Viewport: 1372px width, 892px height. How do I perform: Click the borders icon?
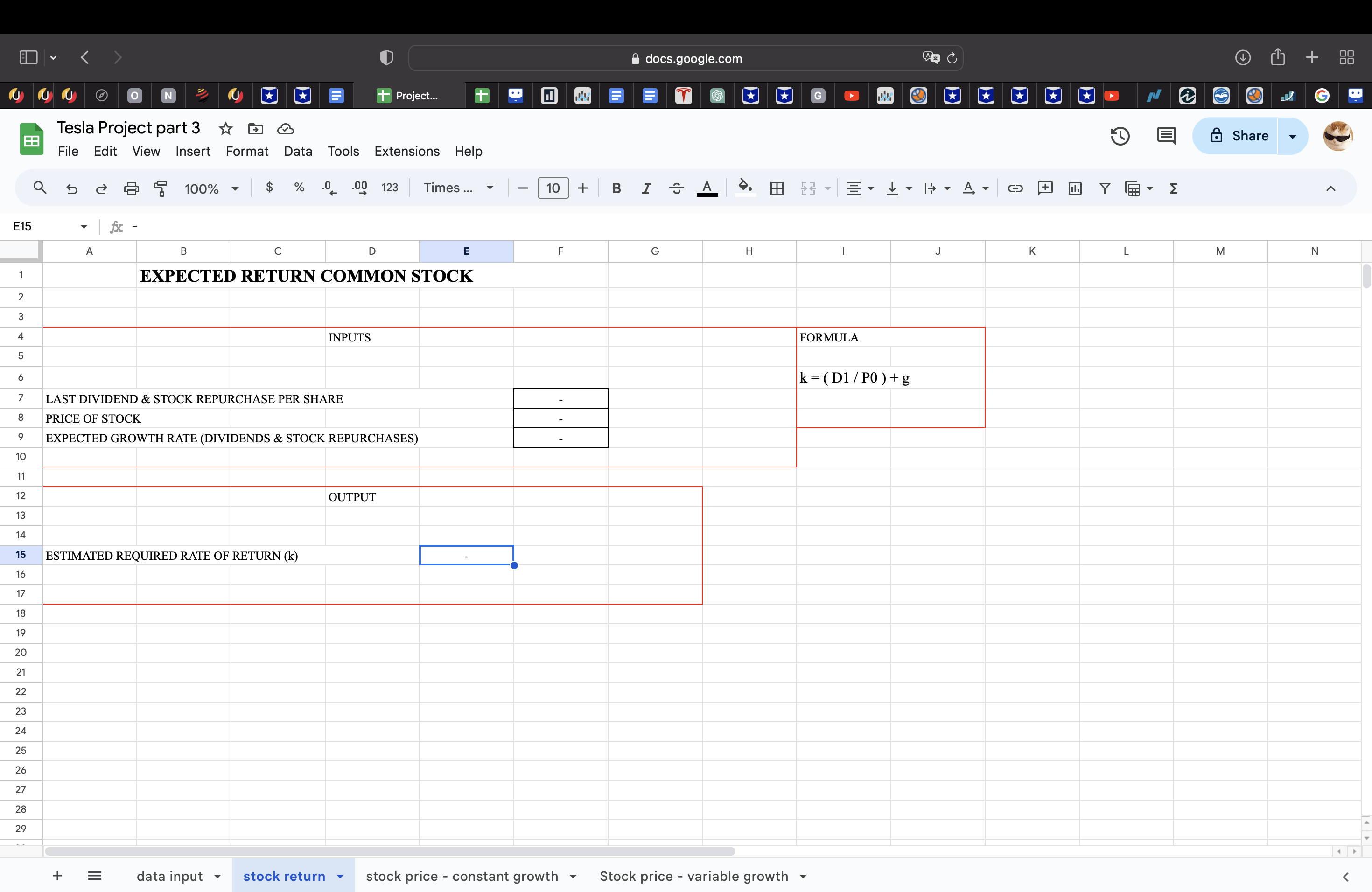[777, 188]
